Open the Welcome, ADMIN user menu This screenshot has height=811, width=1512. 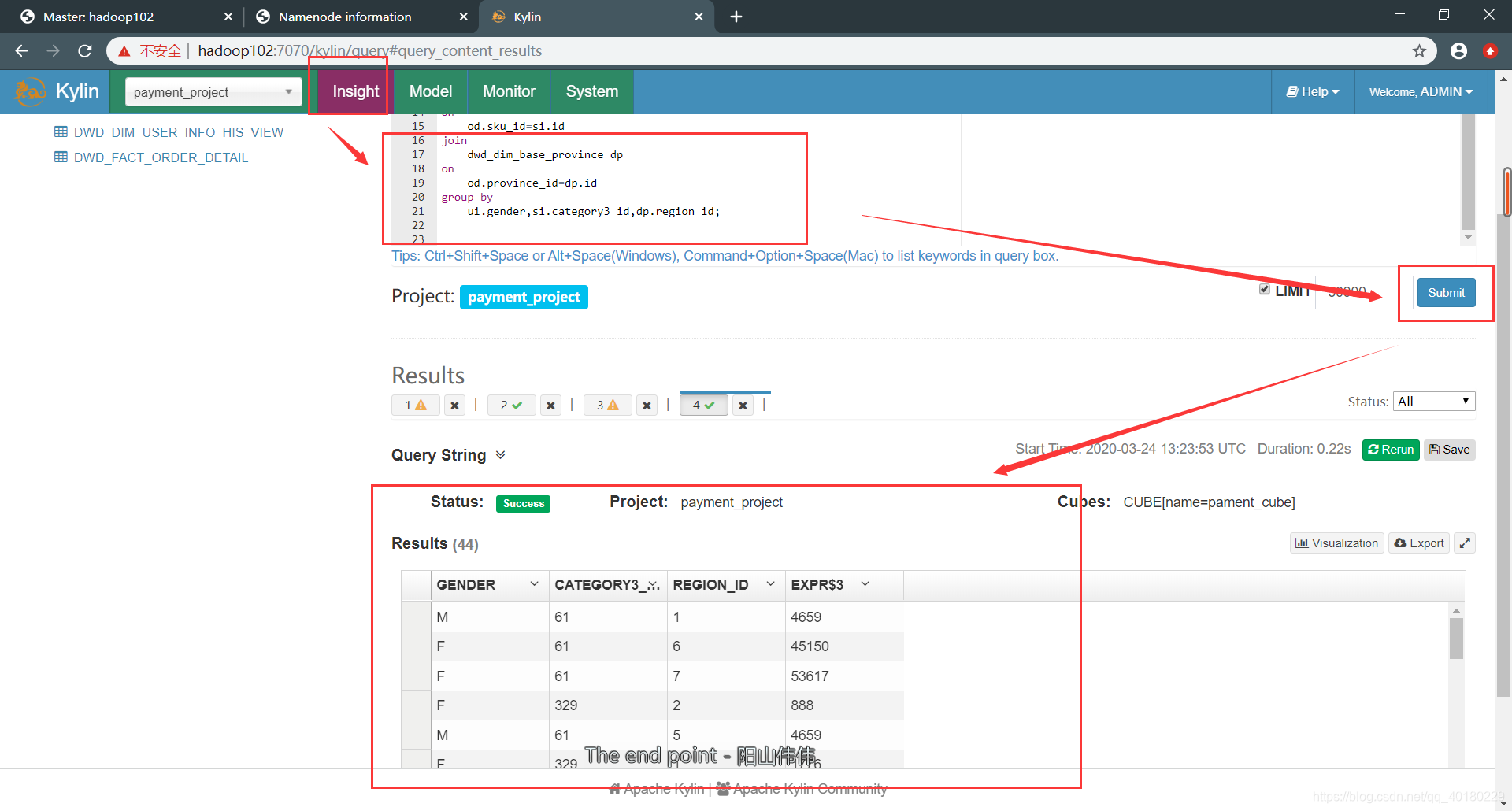(1421, 92)
